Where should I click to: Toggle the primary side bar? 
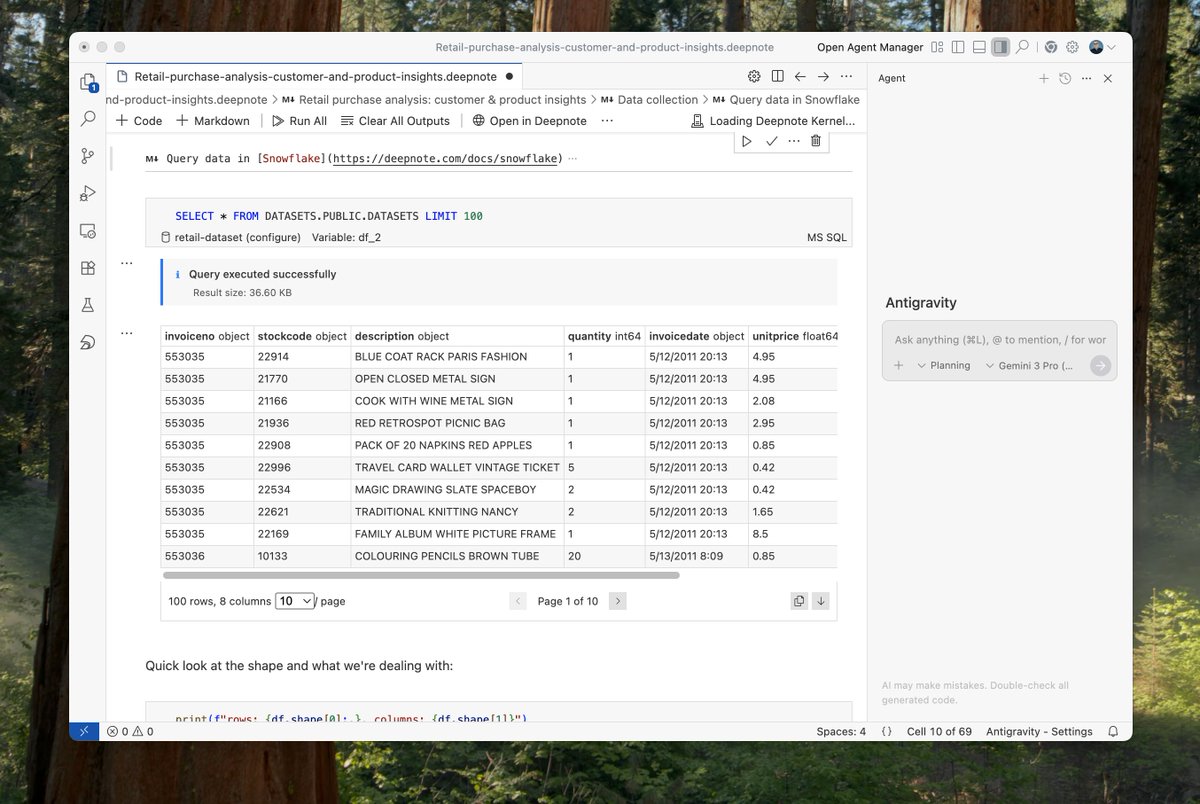coord(958,47)
